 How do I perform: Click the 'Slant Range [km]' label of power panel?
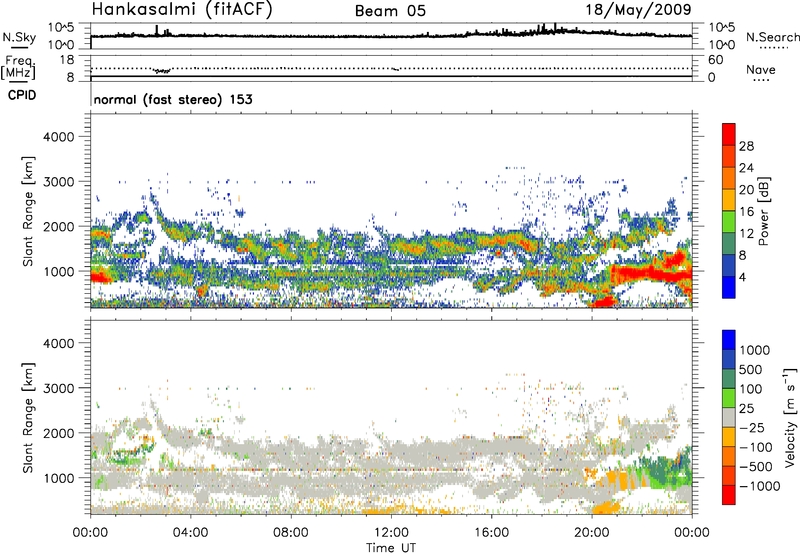coord(28,211)
